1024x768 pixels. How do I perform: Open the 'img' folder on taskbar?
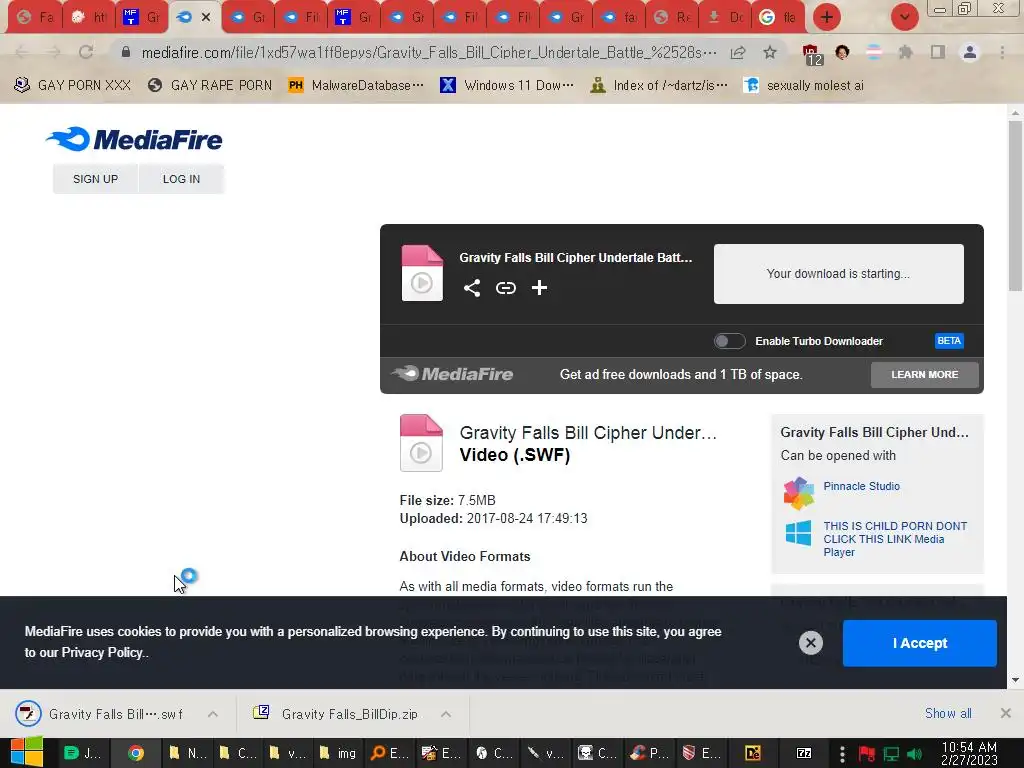tap(338, 753)
